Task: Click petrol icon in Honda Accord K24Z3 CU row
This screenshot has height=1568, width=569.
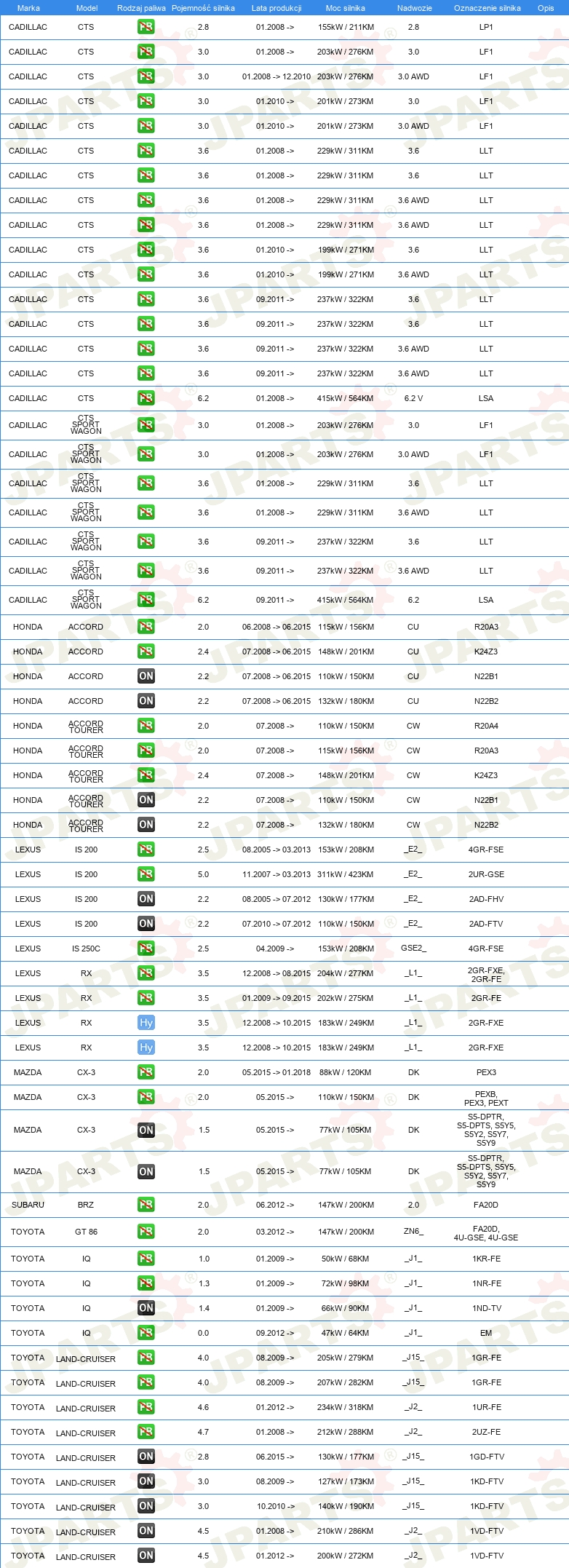Action: point(146,652)
